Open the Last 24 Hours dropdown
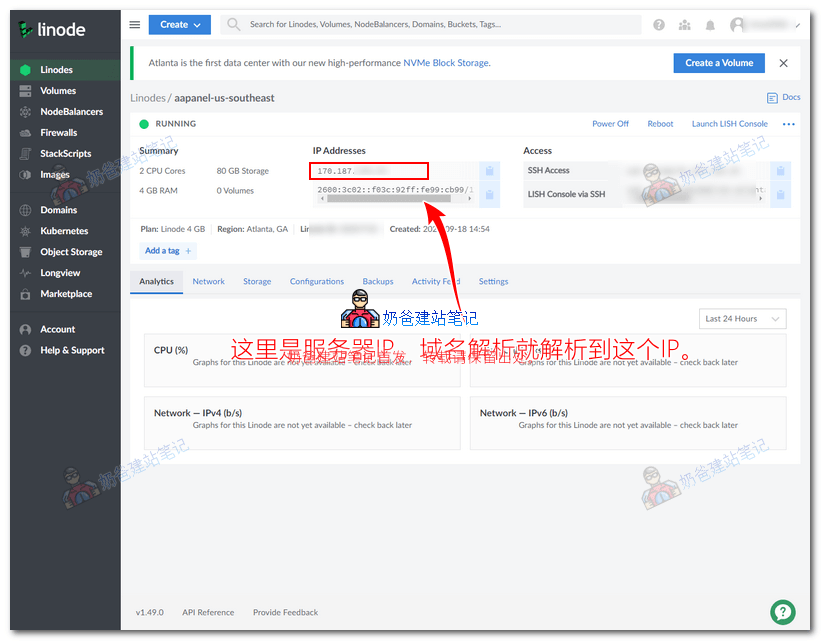Viewport: 821px width, 641px height. (x=742, y=319)
